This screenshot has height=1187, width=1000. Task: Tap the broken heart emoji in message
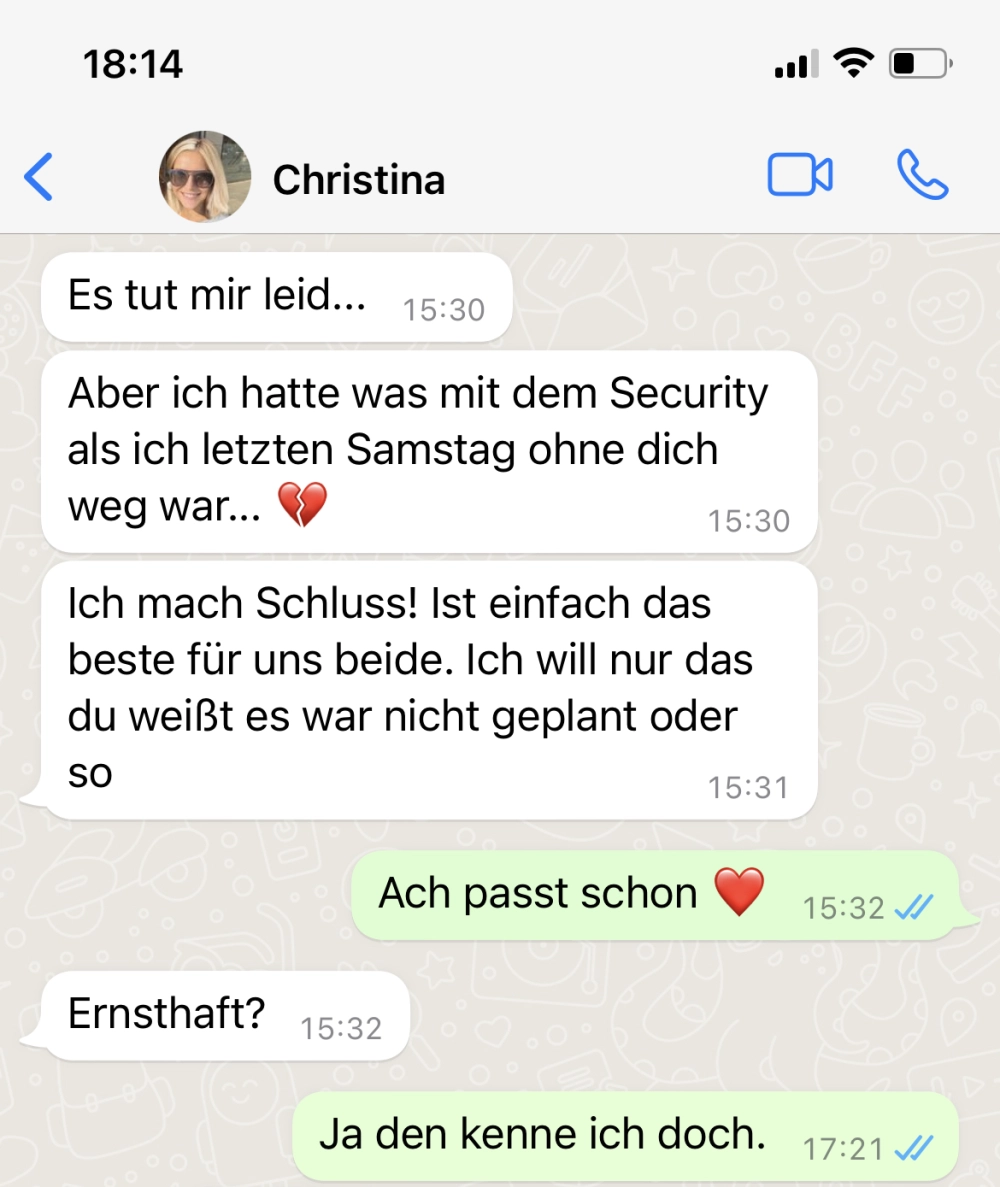pyautogui.click(x=302, y=504)
